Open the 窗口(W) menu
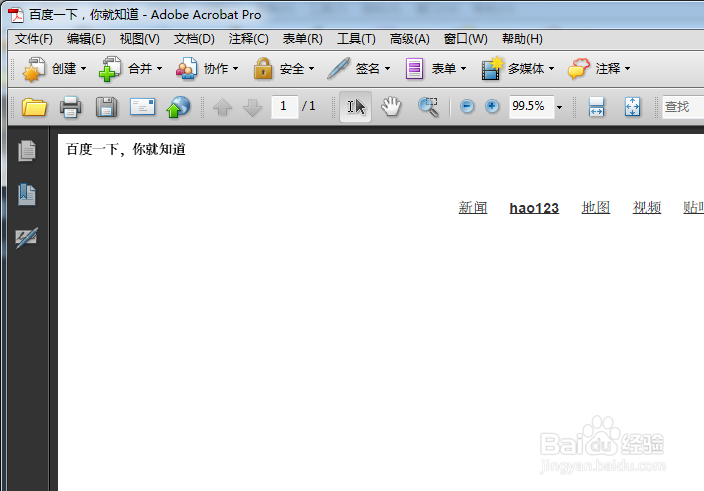This screenshot has height=491, width=704. click(466, 39)
